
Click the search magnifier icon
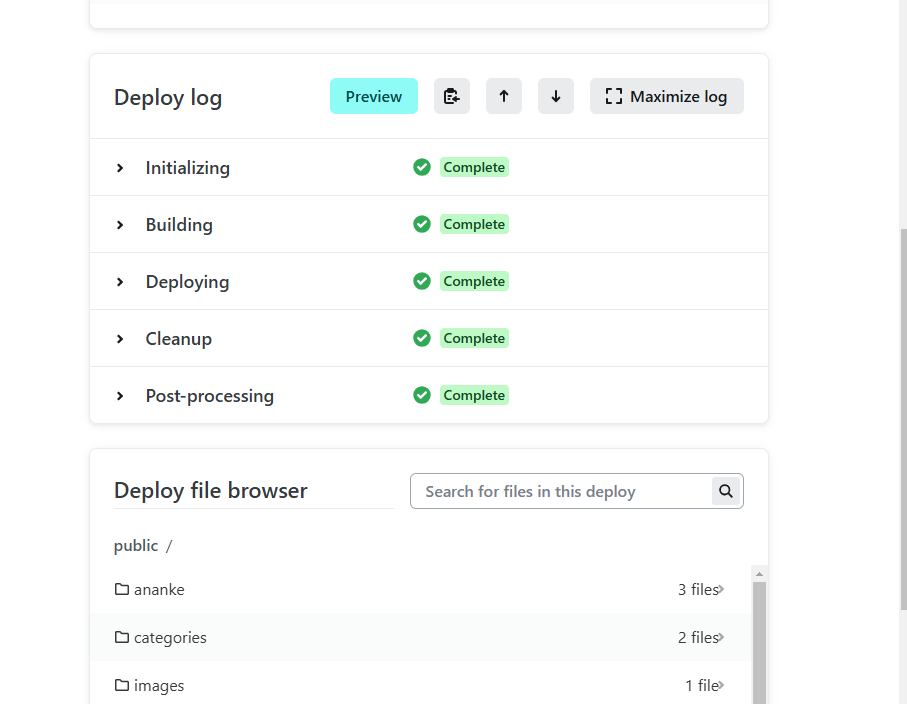click(x=726, y=491)
